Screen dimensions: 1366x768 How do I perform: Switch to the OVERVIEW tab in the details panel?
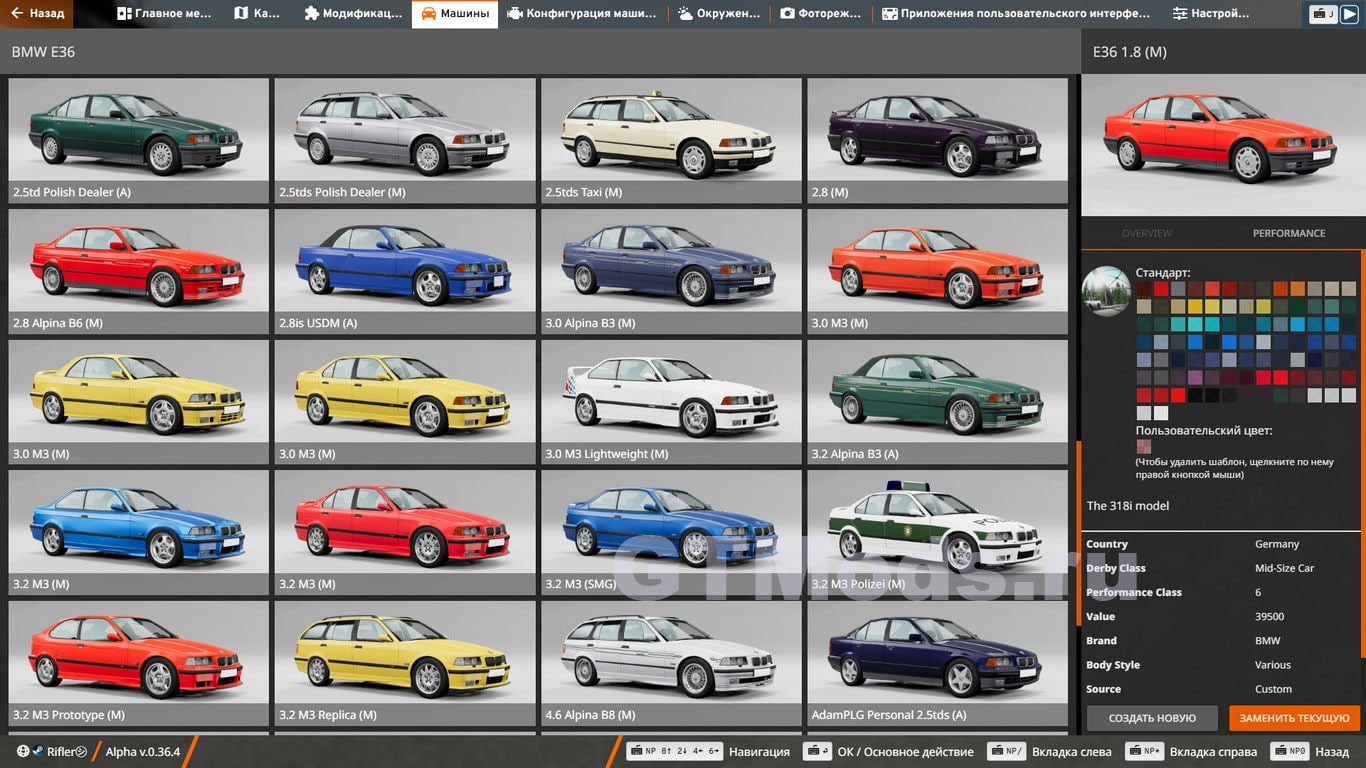tap(1146, 233)
